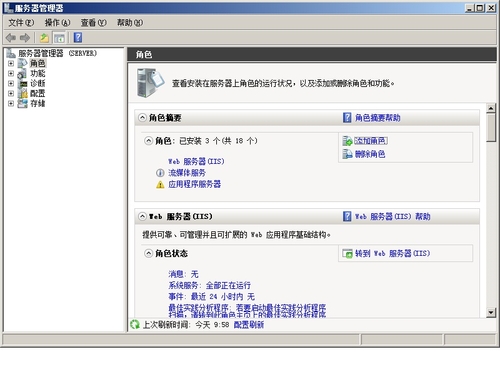This screenshot has width=500, height=384.
Task: Toggle the show/hide console tree toolbar icon
Action: click(59, 38)
